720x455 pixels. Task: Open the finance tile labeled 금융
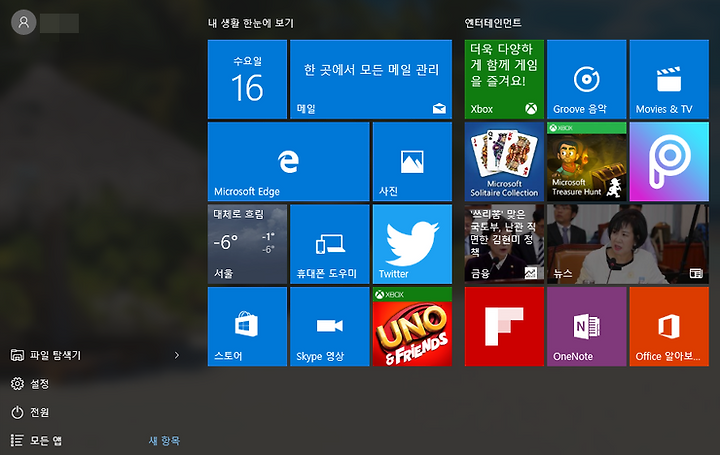point(504,244)
